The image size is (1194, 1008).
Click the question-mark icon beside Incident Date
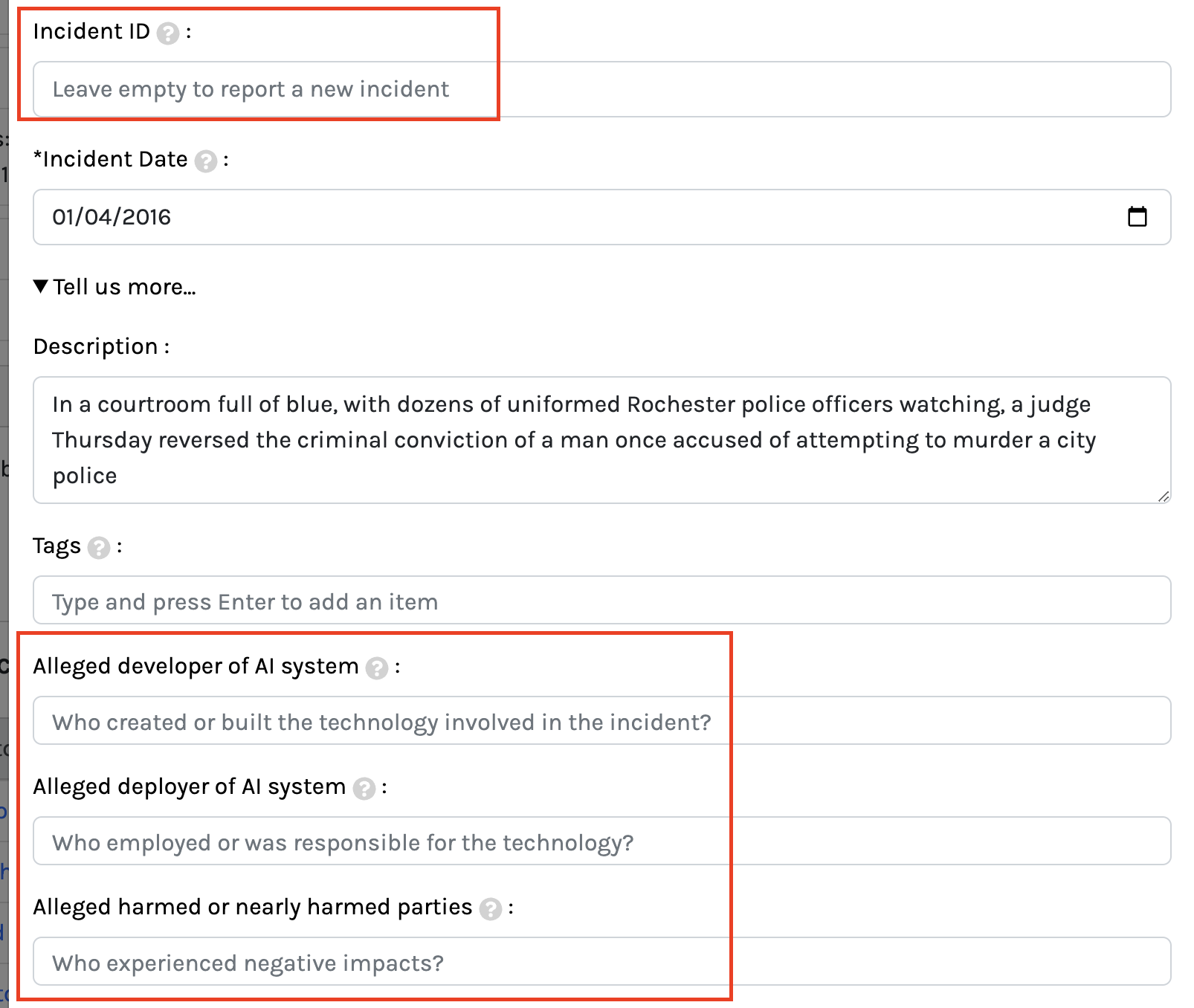pyautogui.click(x=204, y=158)
